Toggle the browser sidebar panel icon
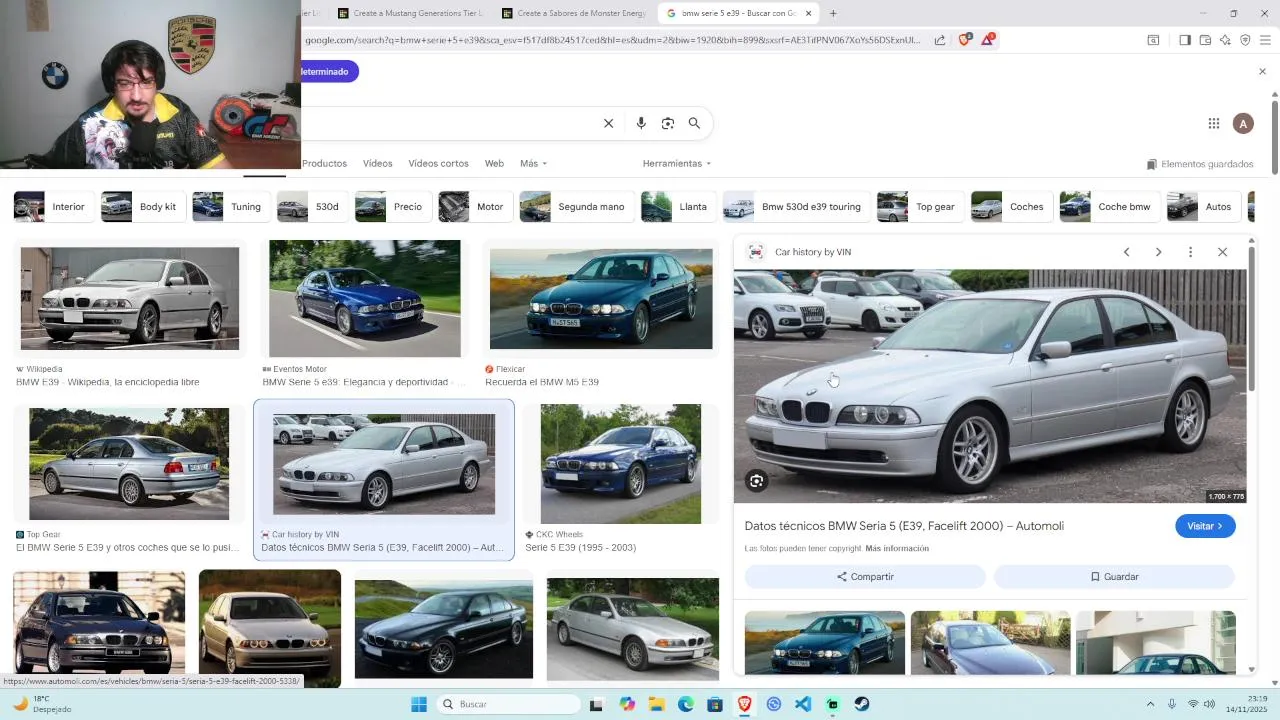Screen dimensions: 1280x720 [x=1185, y=40]
